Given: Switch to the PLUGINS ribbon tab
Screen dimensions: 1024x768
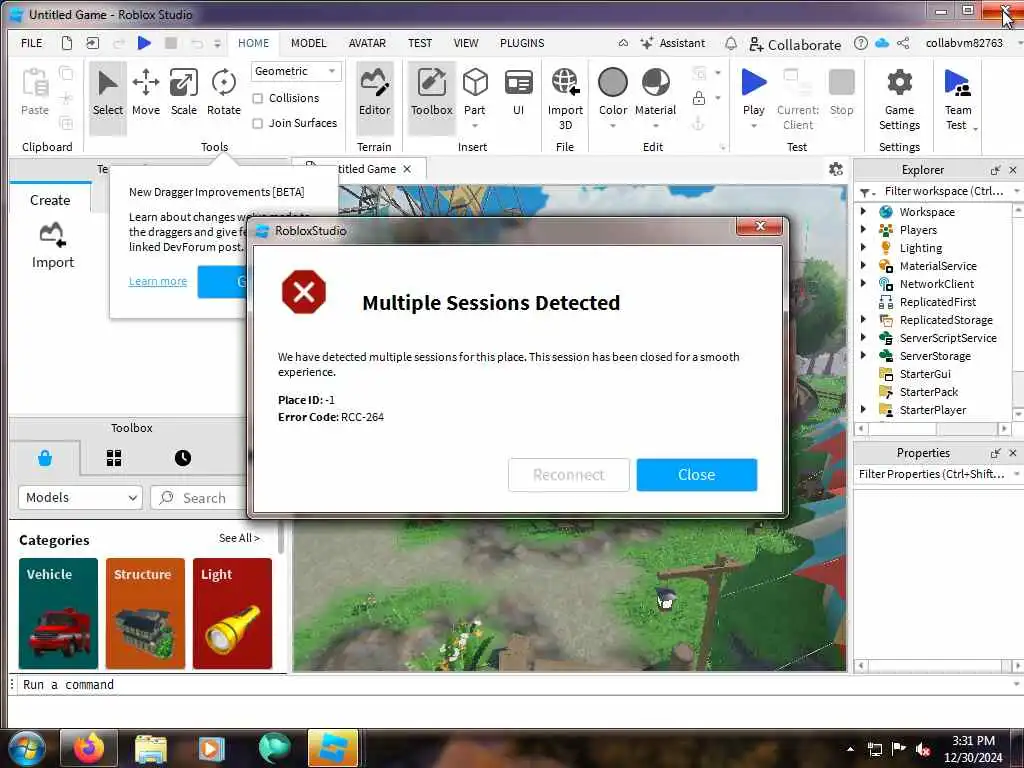Looking at the screenshot, I should pos(522,43).
